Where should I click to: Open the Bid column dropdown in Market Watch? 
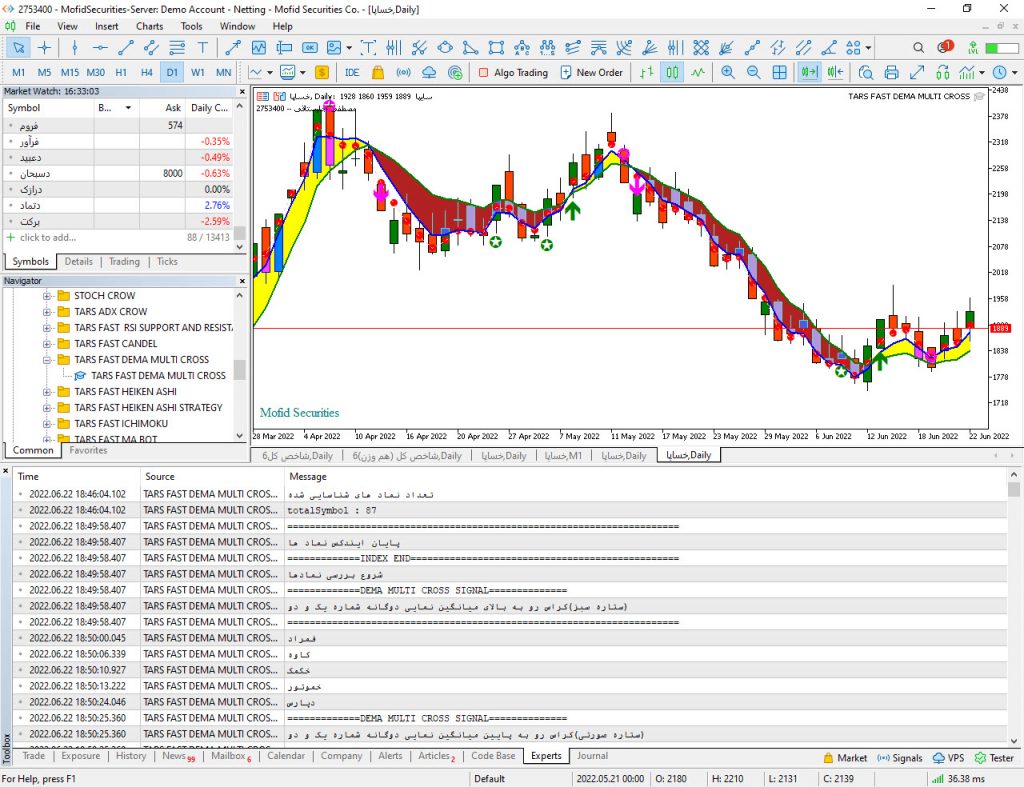(x=129, y=108)
